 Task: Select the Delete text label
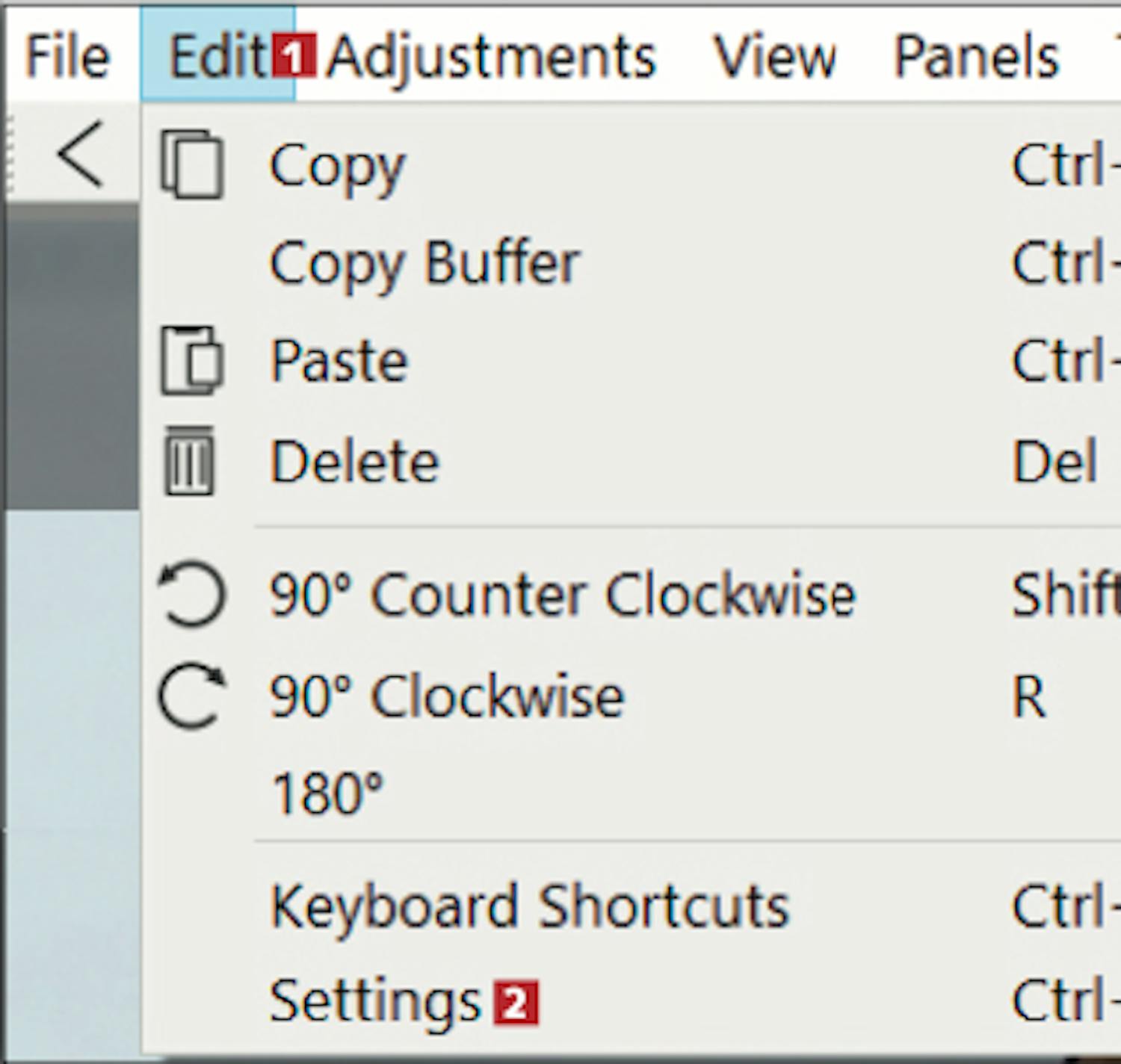354,462
